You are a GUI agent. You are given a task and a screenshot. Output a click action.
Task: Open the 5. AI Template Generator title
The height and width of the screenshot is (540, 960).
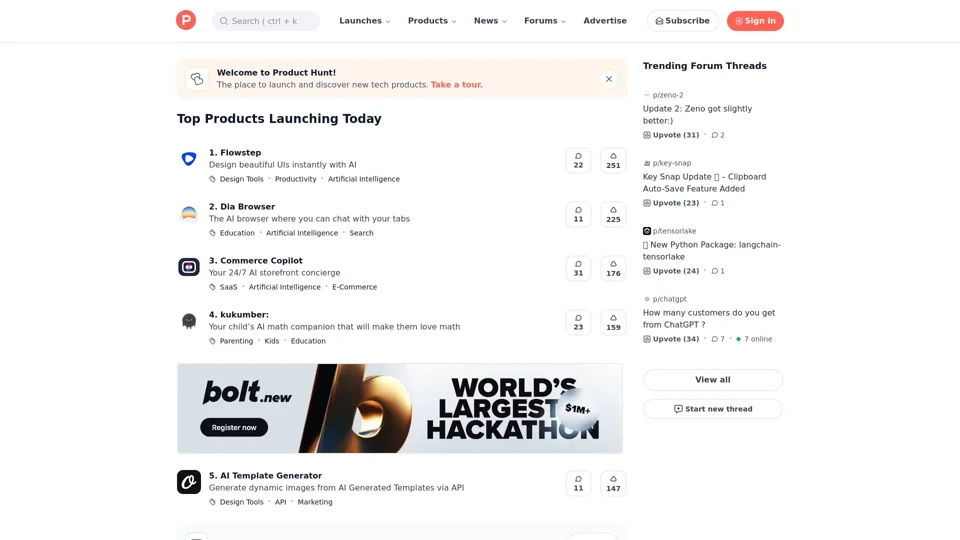[x=265, y=476]
